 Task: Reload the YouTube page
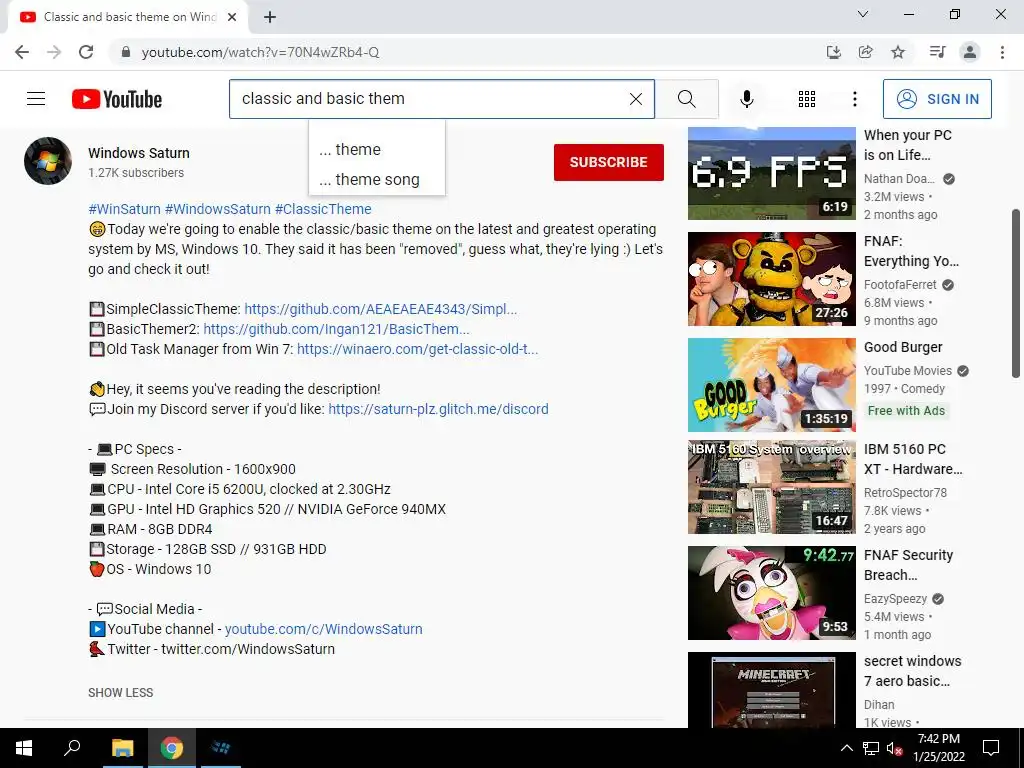86,52
